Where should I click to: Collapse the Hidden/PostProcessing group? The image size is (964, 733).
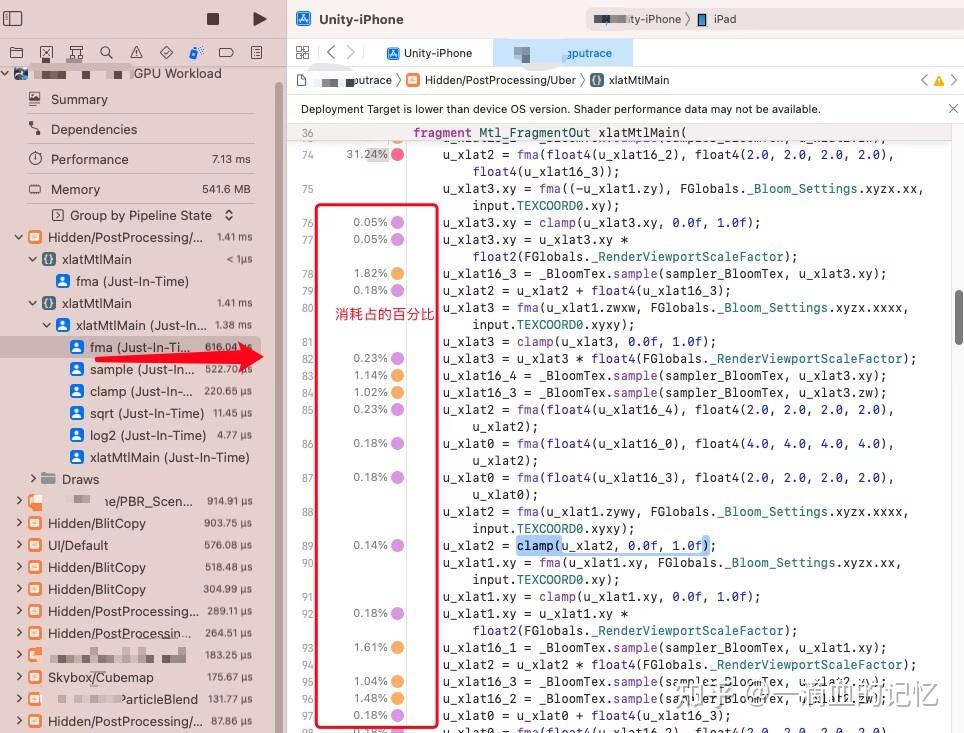pos(17,237)
